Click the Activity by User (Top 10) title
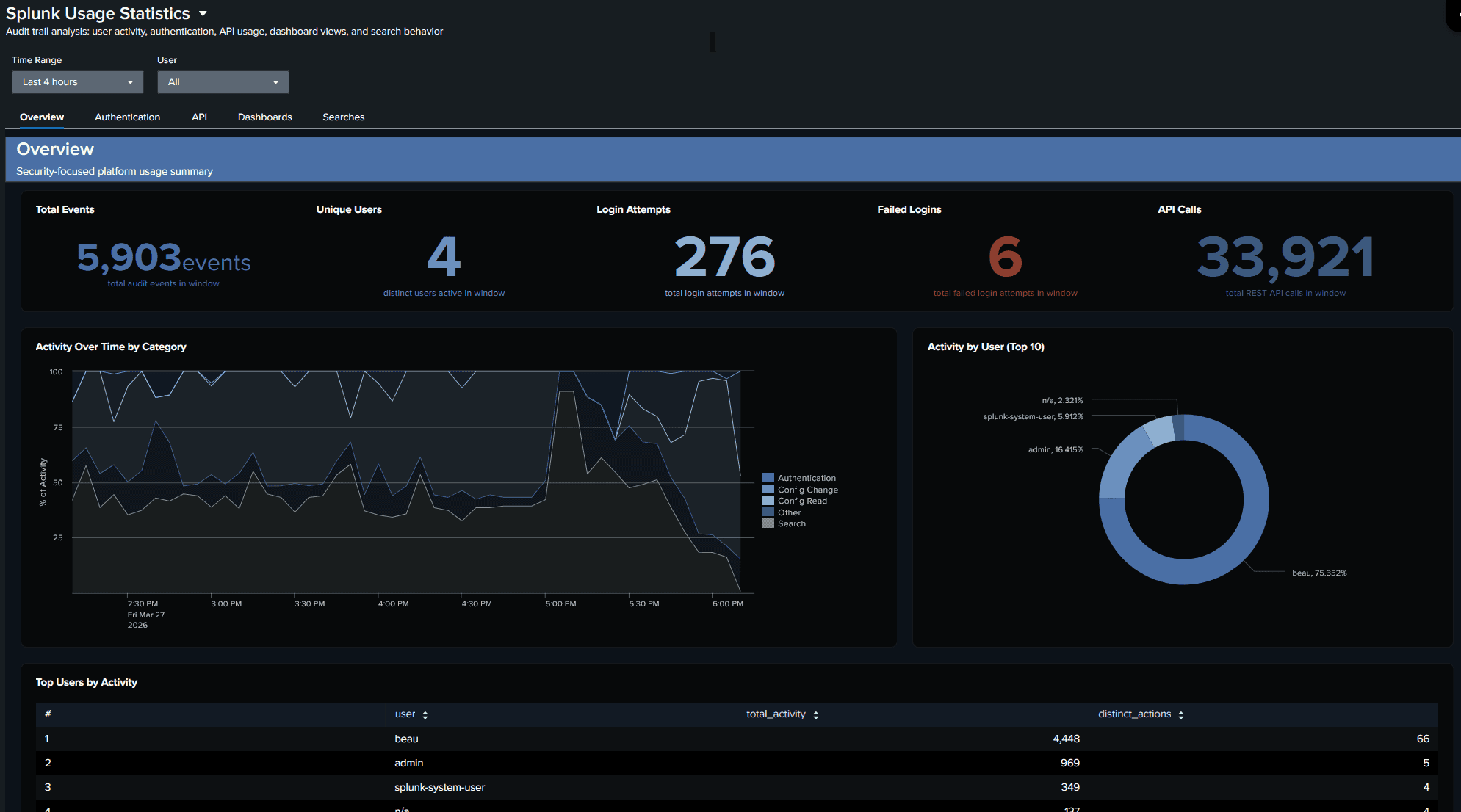The width and height of the screenshot is (1461, 812). [x=986, y=347]
